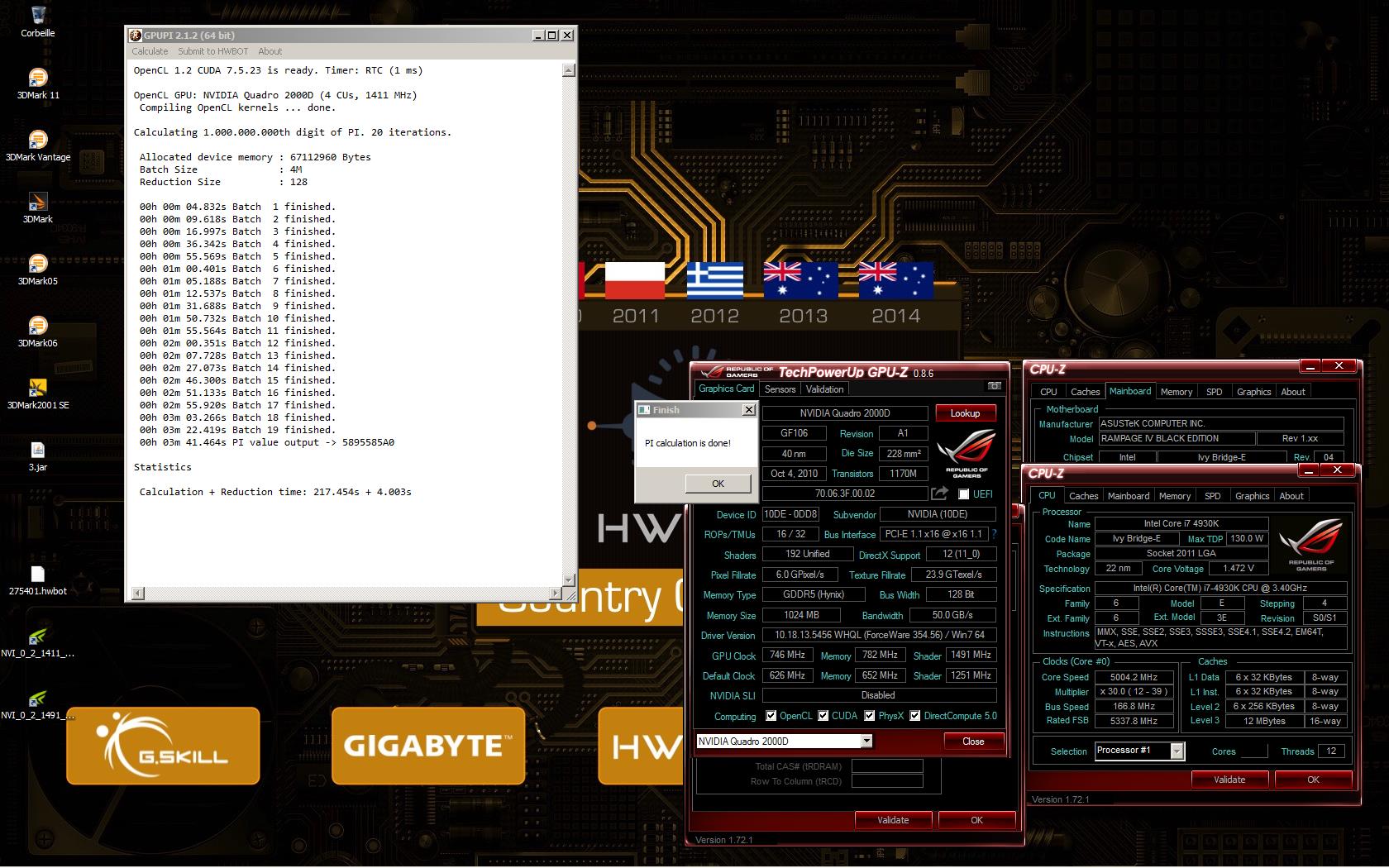Open About tab in front CPU-Z window

(x=1291, y=496)
